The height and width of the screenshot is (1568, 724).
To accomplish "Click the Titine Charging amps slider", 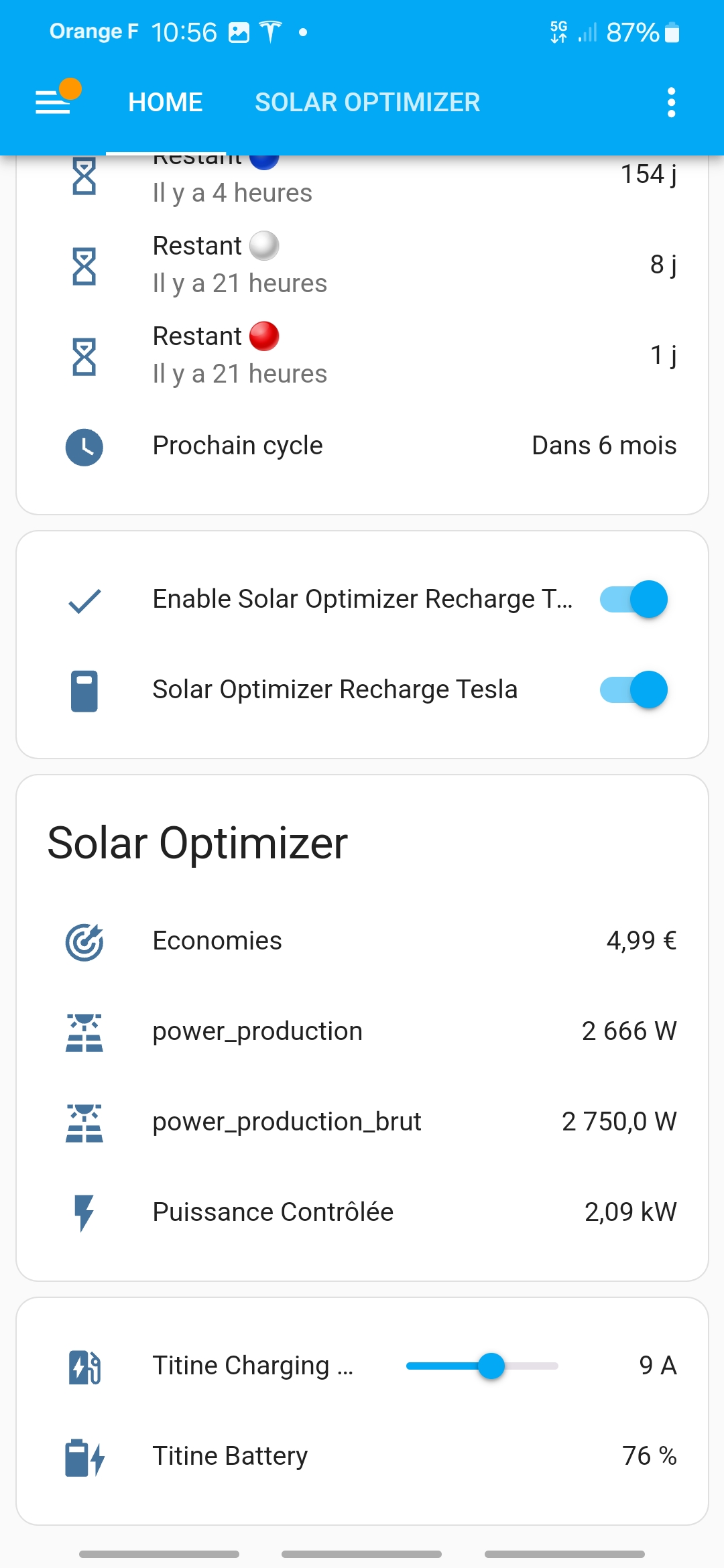I will pos(483,1366).
